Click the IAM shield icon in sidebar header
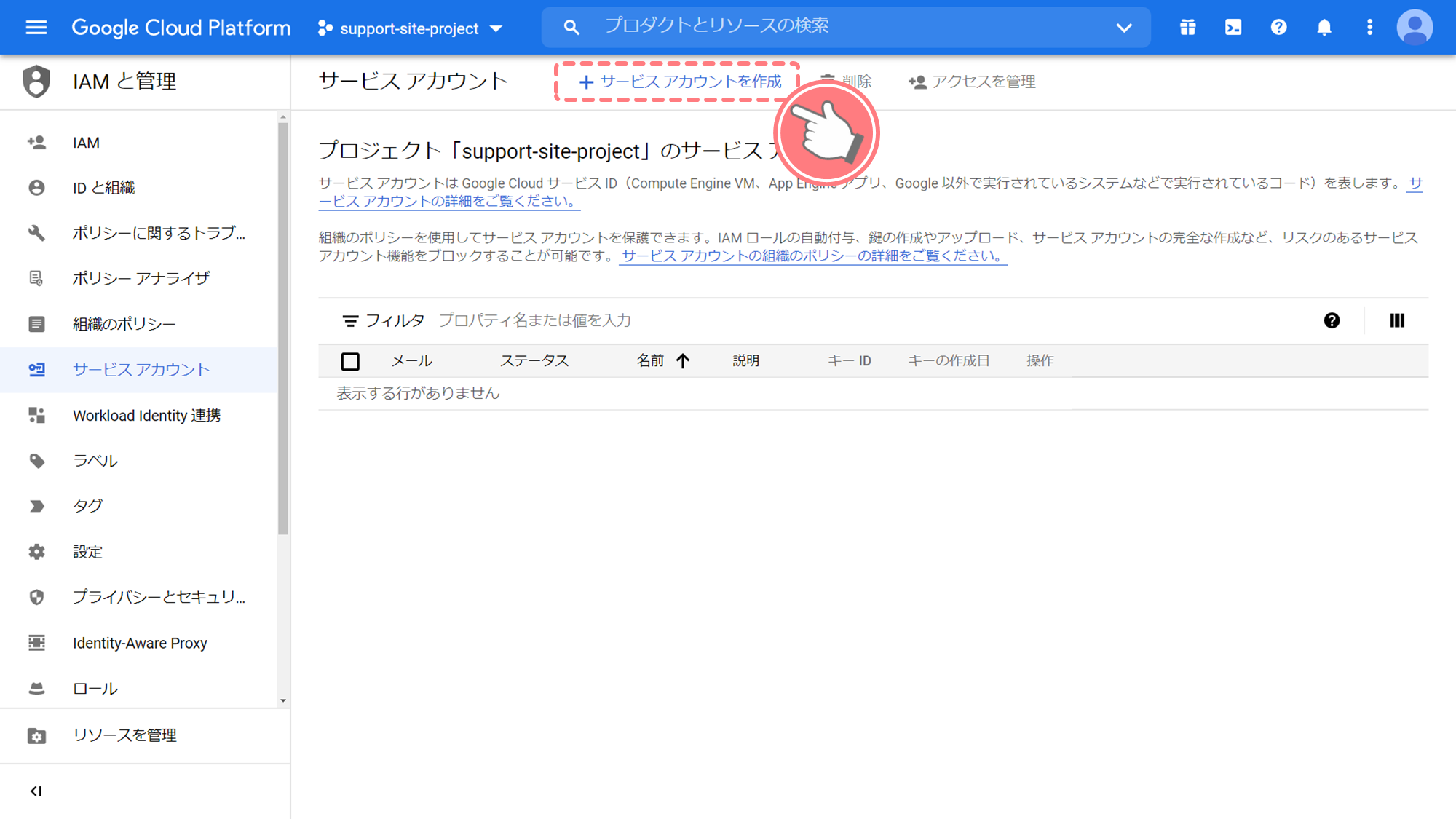The image size is (1456, 819). pyautogui.click(x=36, y=81)
